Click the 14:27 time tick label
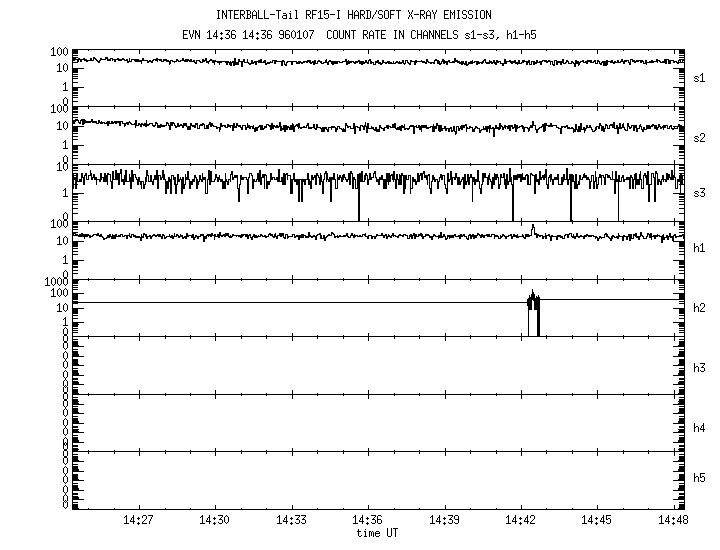 point(138,521)
